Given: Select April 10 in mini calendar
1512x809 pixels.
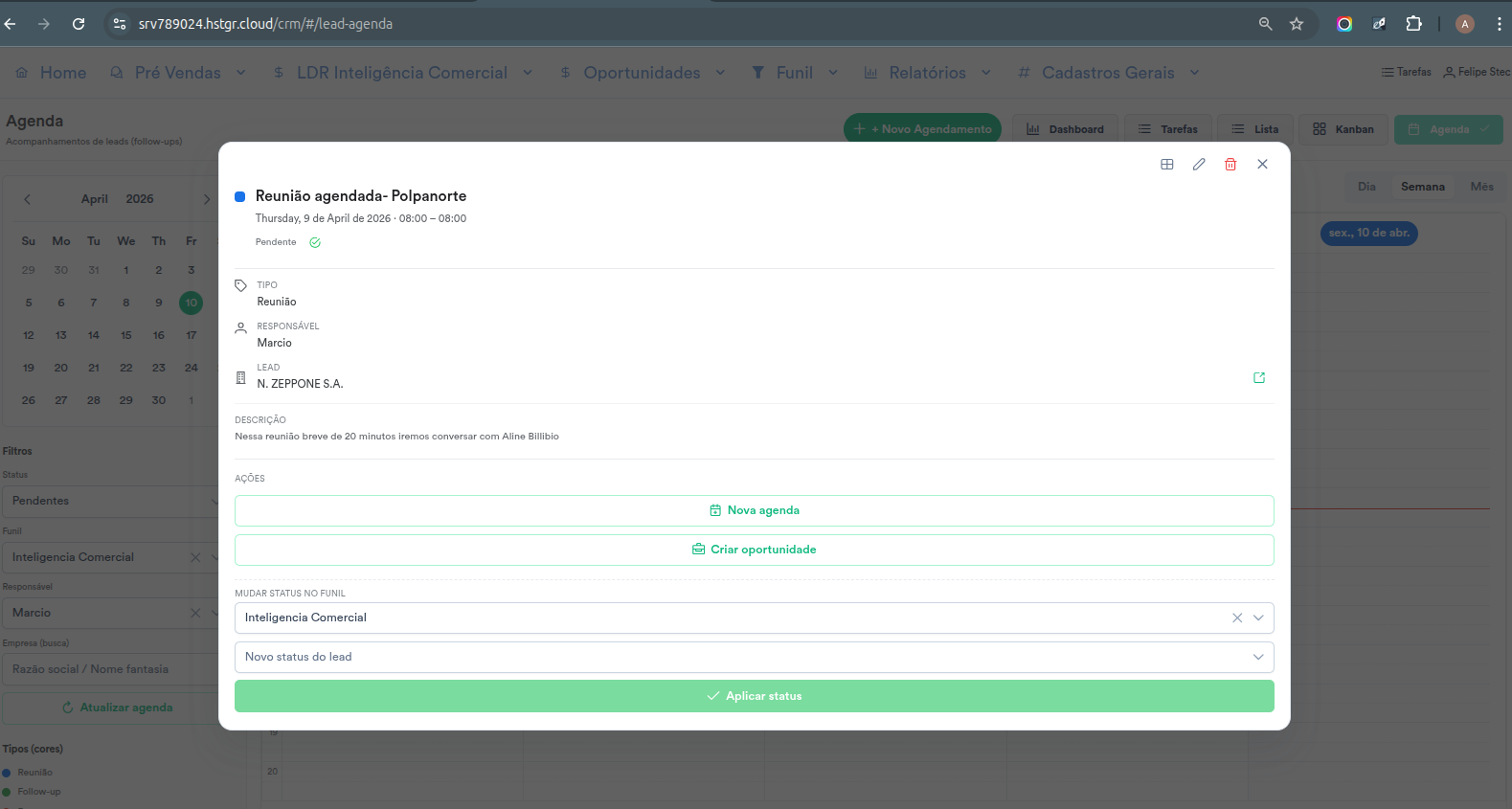Looking at the screenshot, I should tap(192, 303).
